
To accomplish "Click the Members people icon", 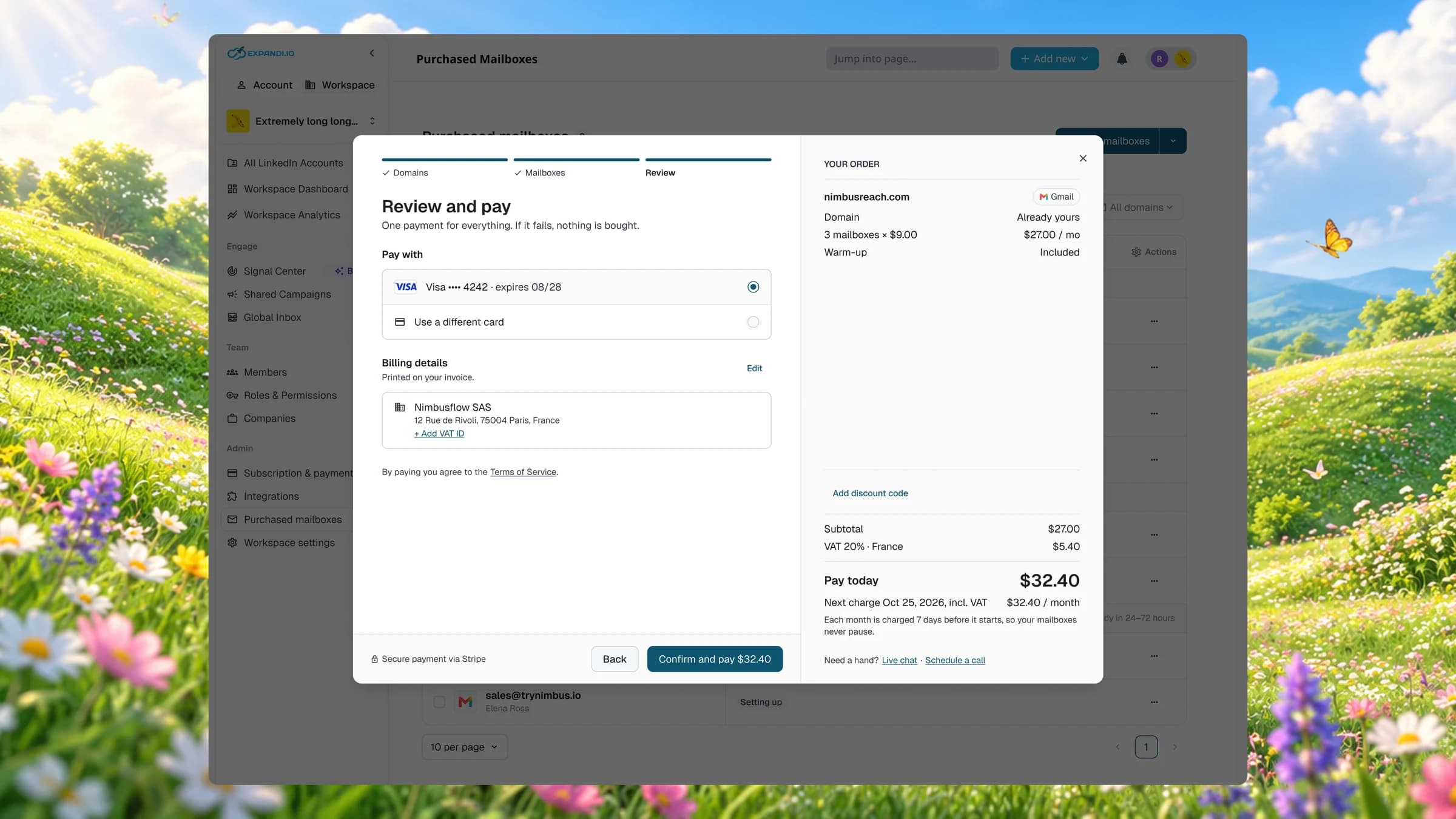I will tap(232, 372).
